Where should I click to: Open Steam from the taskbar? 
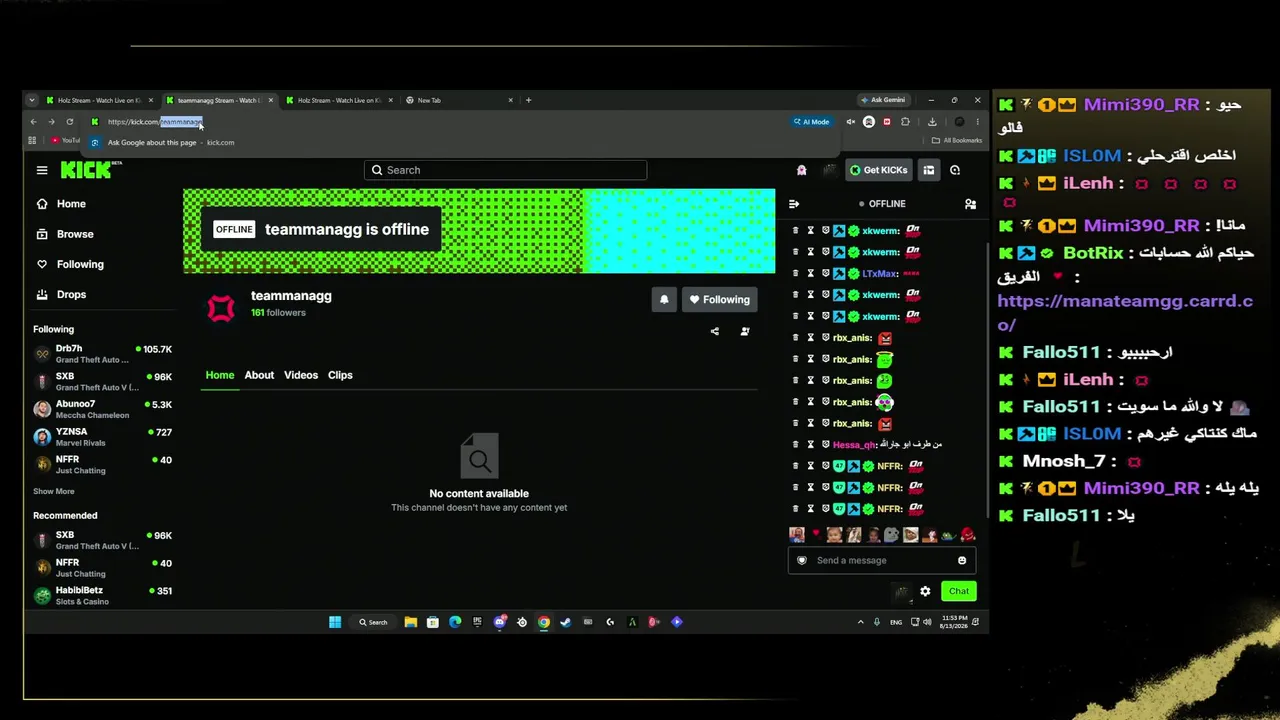[x=565, y=622]
